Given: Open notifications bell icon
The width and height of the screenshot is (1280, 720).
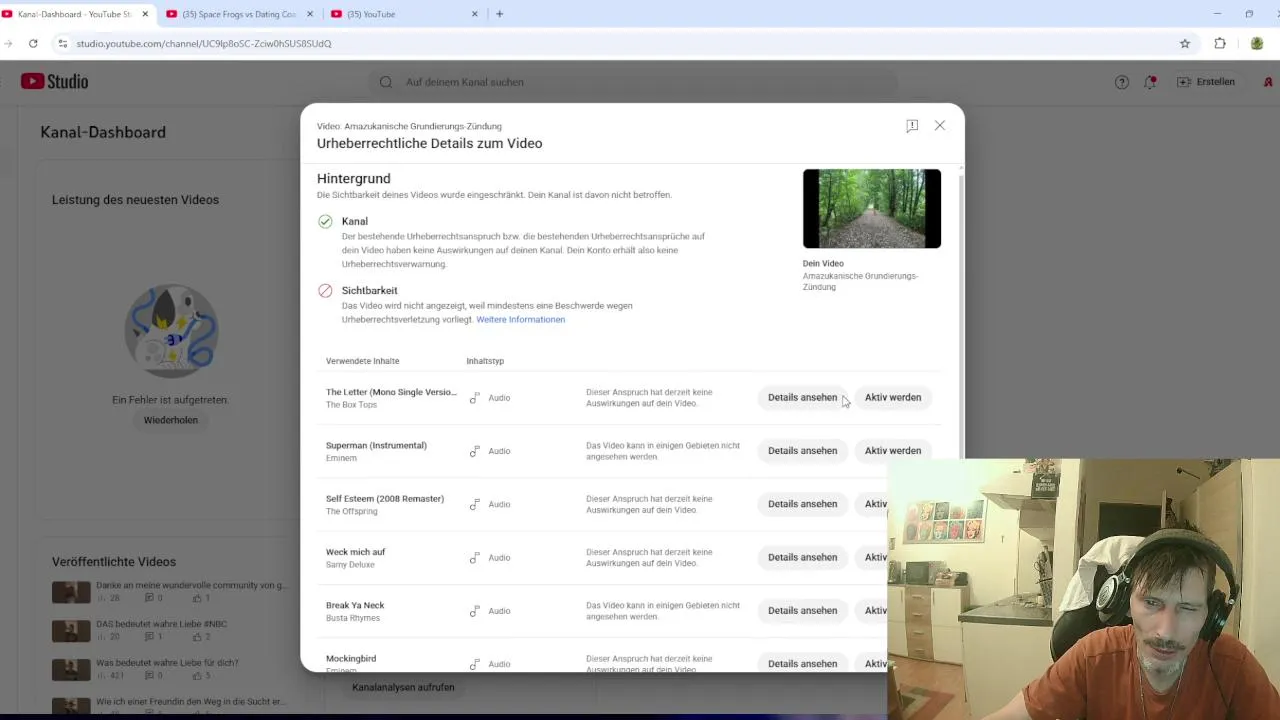Looking at the screenshot, I should (1150, 82).
